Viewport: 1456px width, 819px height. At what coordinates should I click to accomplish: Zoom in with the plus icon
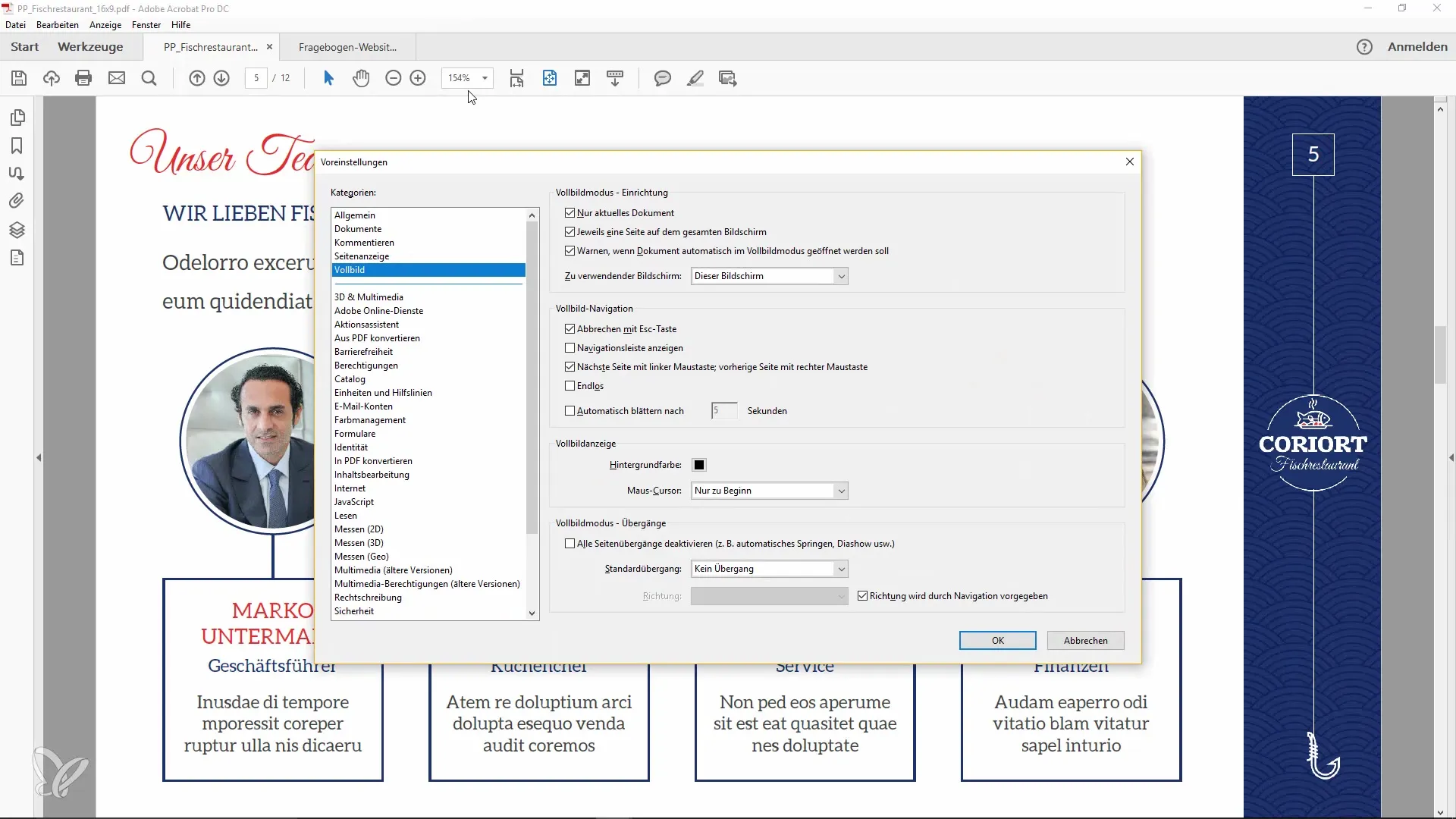pos(418,78)
